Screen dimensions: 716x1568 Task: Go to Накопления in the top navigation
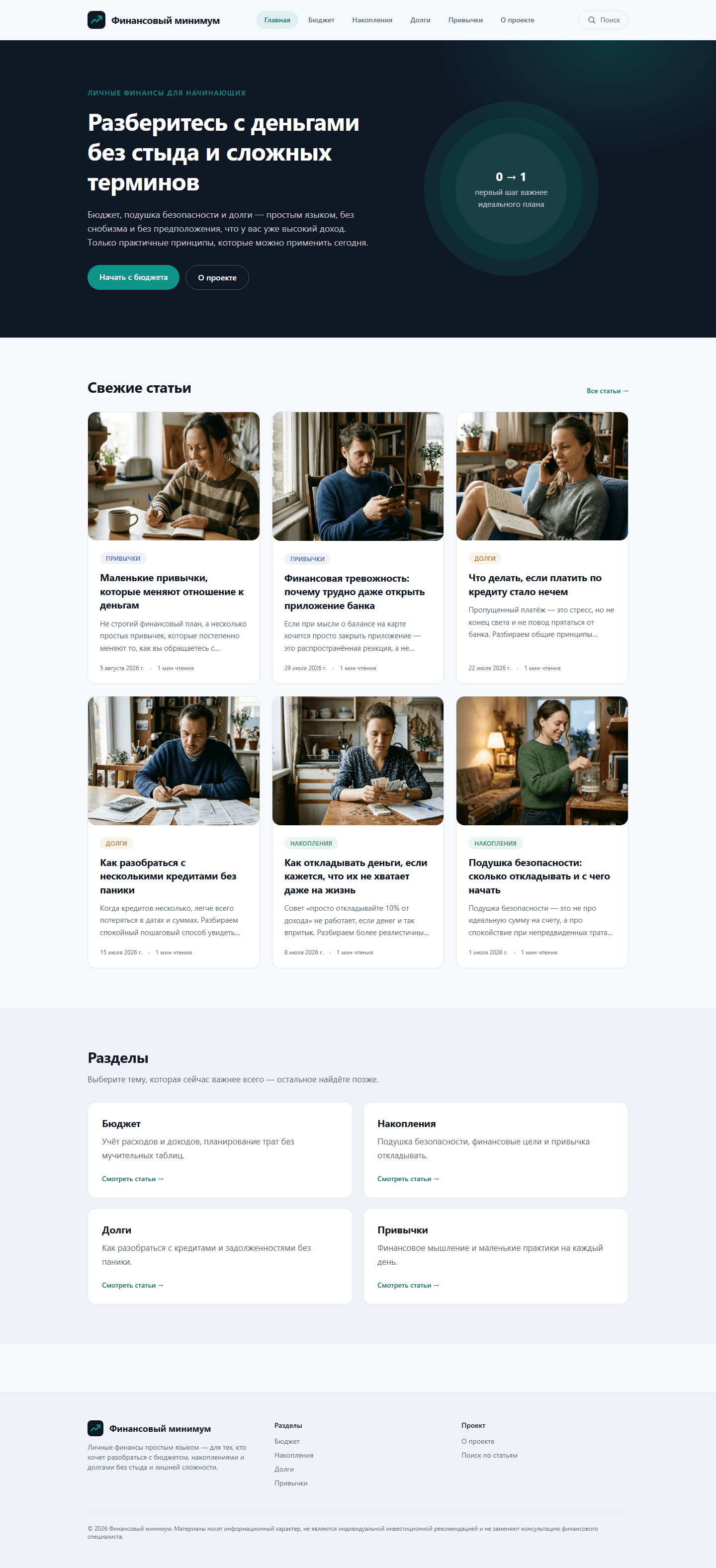372,20
